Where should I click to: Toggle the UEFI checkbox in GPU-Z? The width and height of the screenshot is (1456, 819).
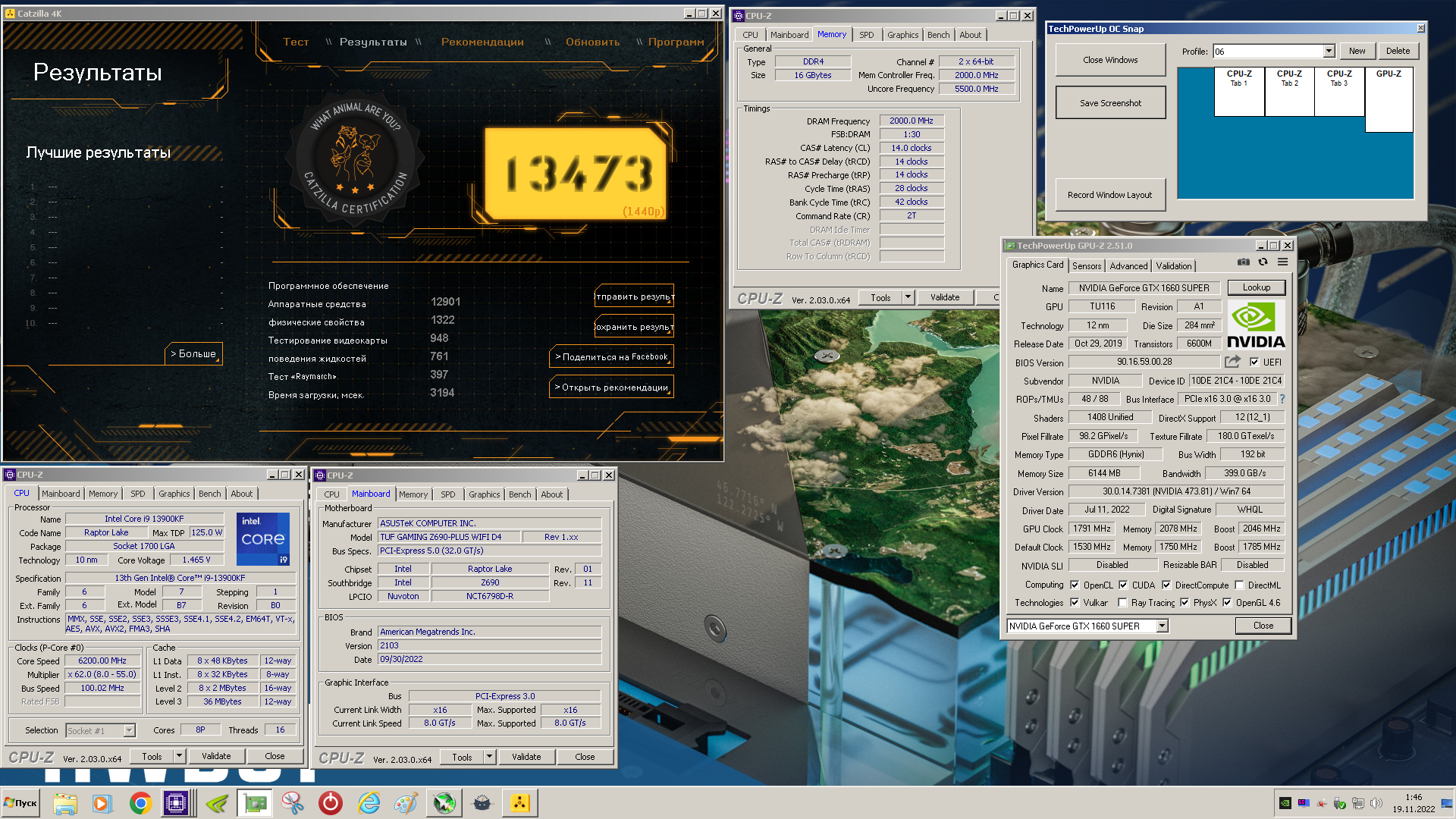point(1254,362)
